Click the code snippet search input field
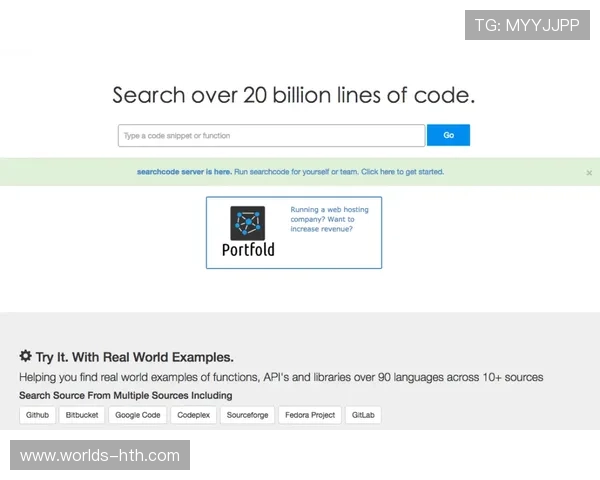The width and height of the screenshot is (600, 480). [x=271, y=135]
